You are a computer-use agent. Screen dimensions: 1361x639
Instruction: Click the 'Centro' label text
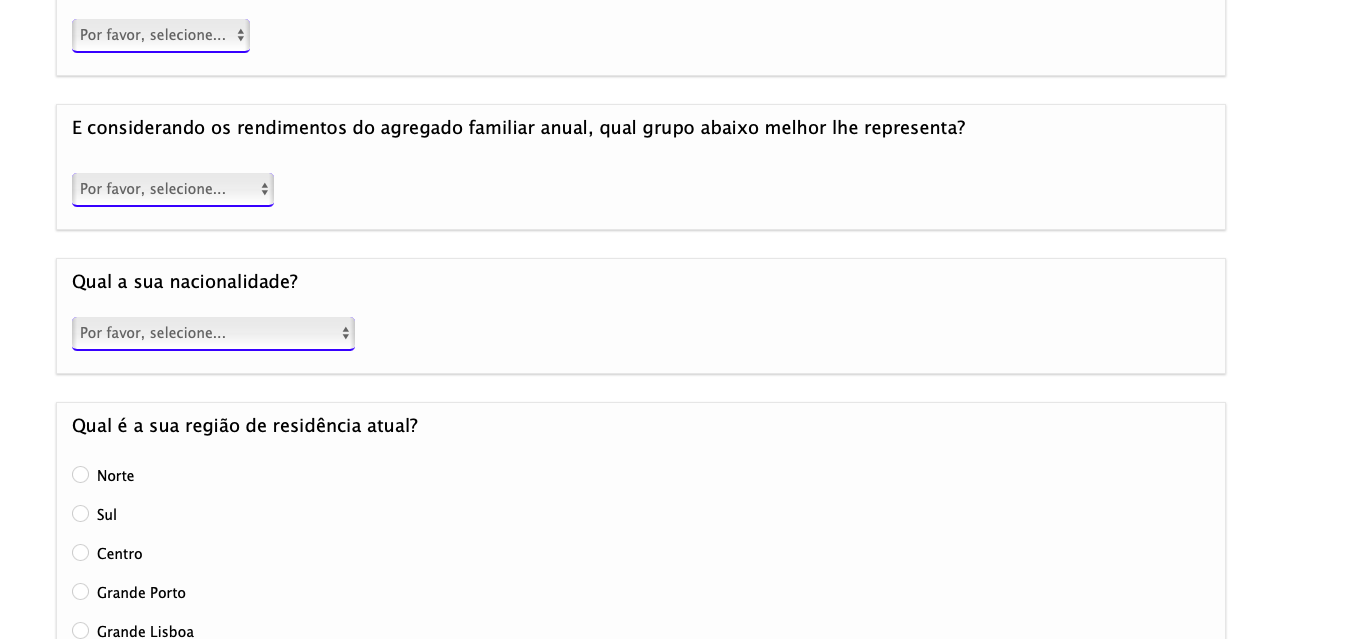pos(120,554)
